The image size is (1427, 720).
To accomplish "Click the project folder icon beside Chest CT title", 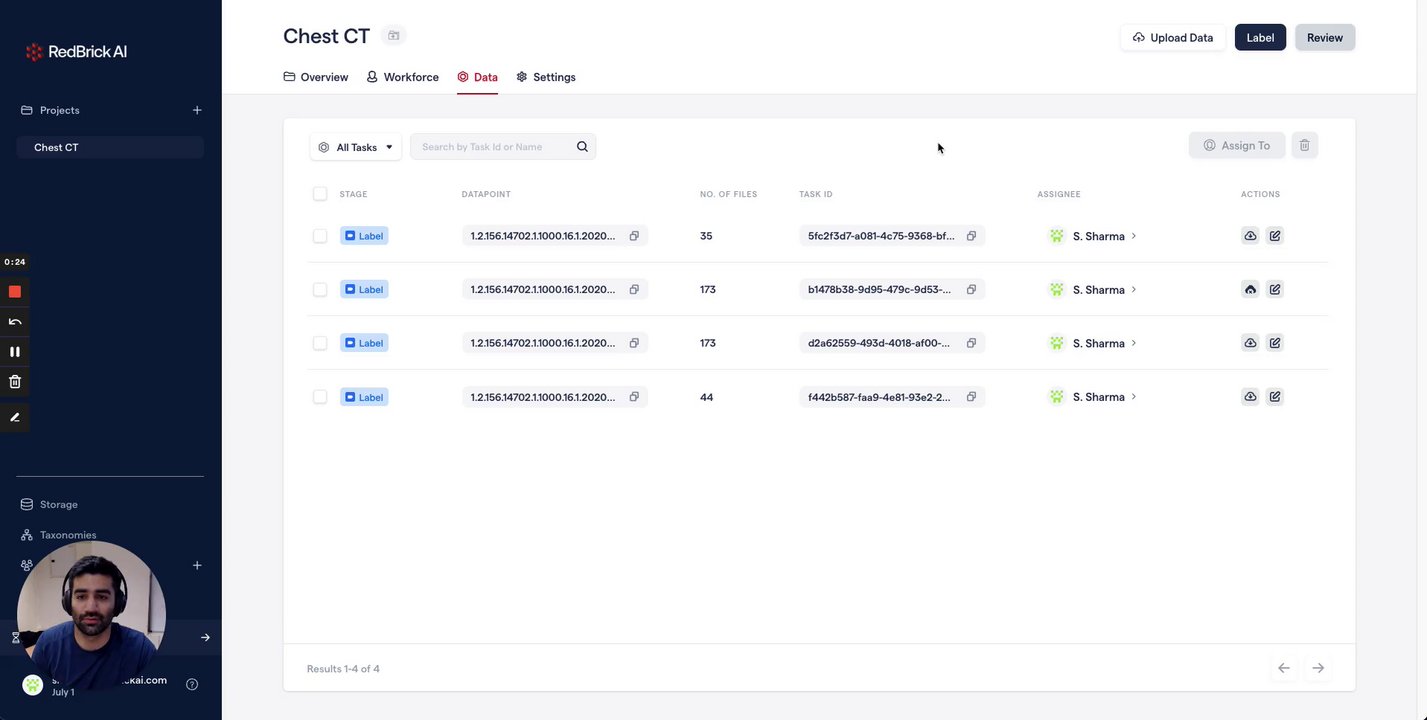I will point(394,36).
